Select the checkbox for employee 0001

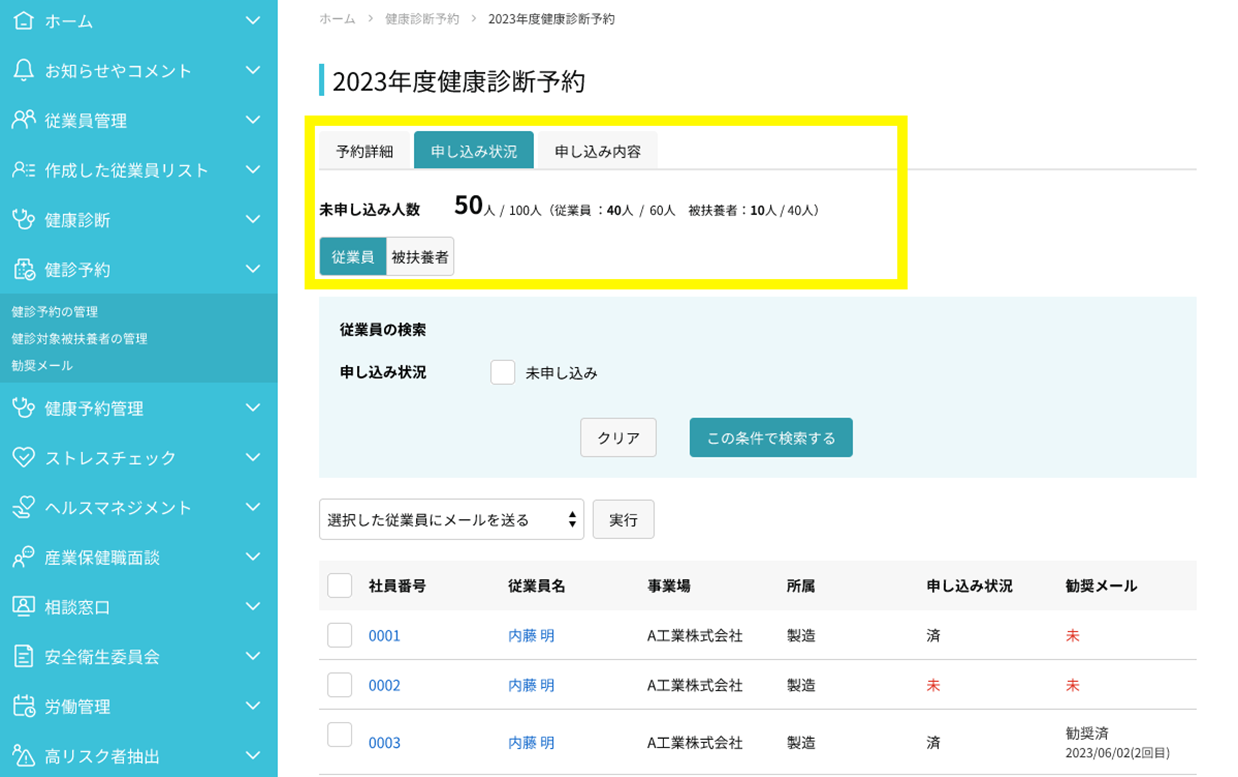tap(340, 635)
